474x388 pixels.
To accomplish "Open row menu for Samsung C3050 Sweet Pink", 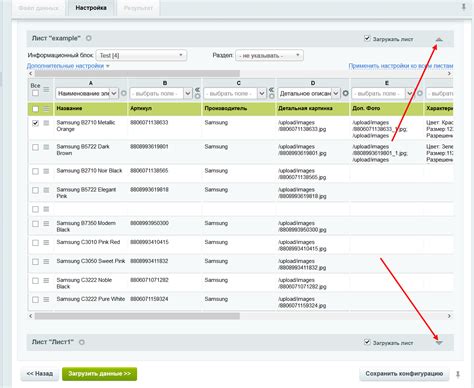I will coord(46,262).
